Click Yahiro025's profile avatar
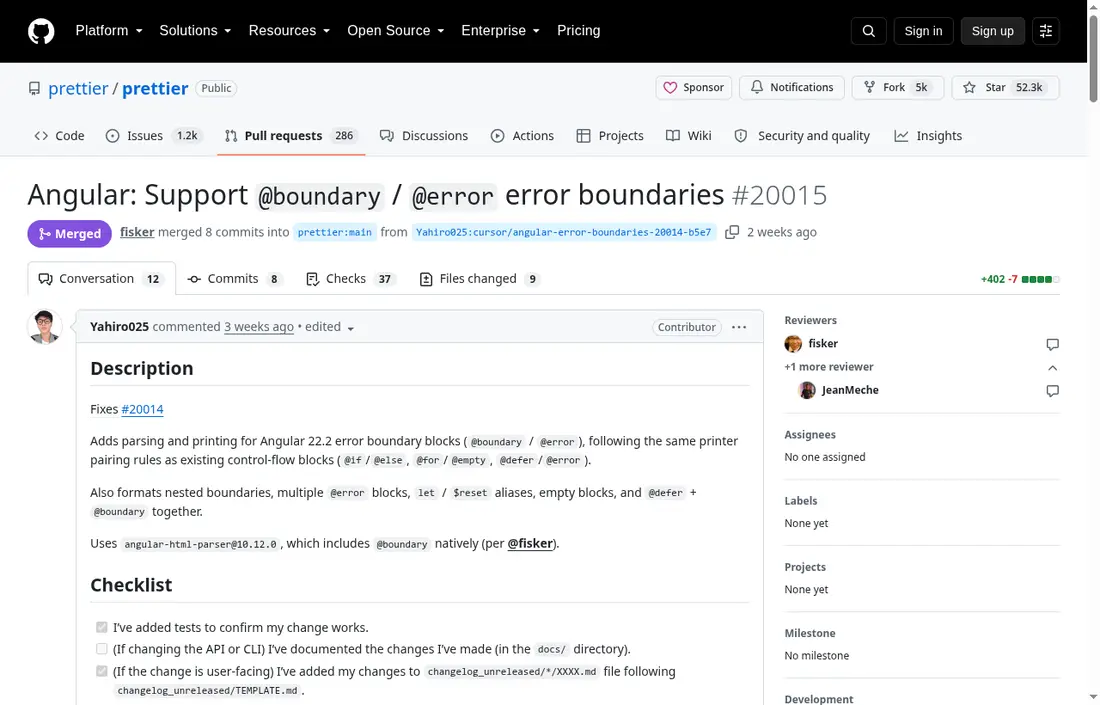The width and height of the screenshot is (1100, 705). click(45, 327)
